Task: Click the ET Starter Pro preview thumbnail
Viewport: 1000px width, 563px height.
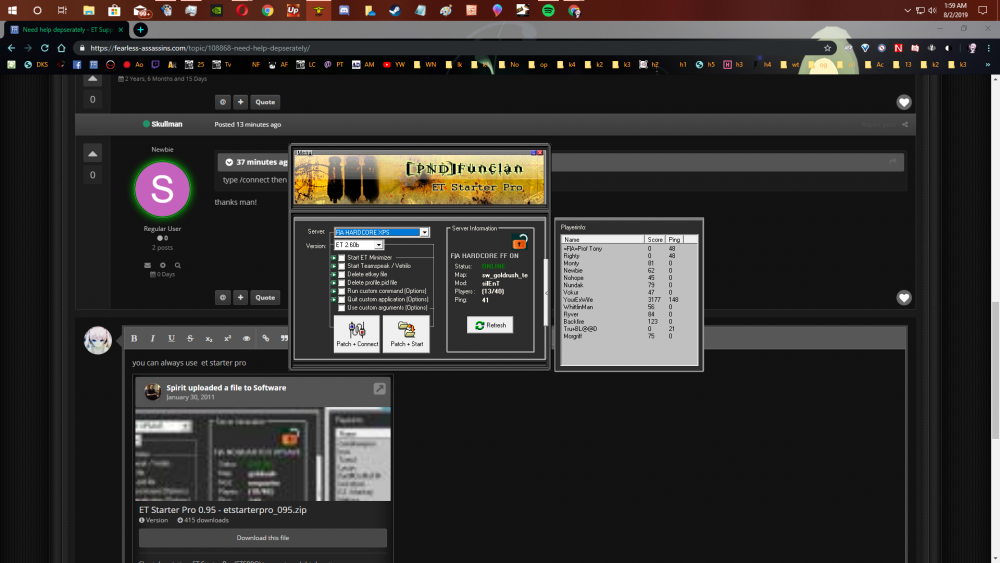Action: 263,454
